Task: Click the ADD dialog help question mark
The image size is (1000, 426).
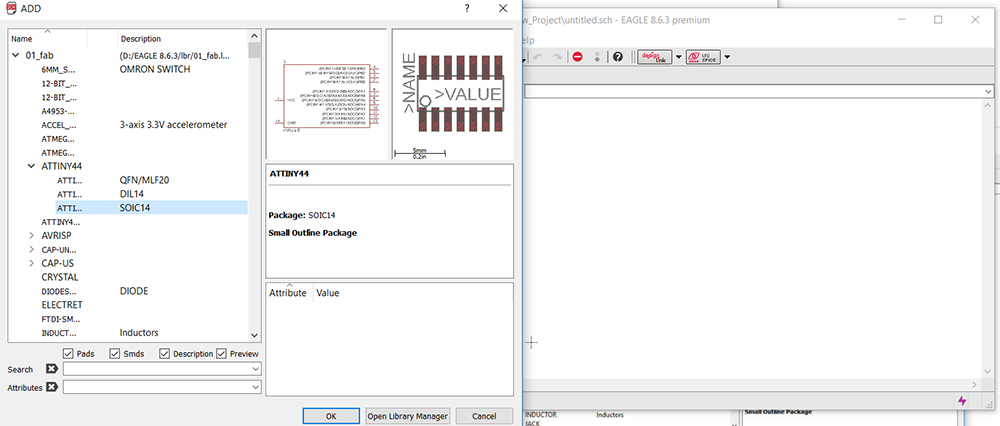Action: click(467, 8)
